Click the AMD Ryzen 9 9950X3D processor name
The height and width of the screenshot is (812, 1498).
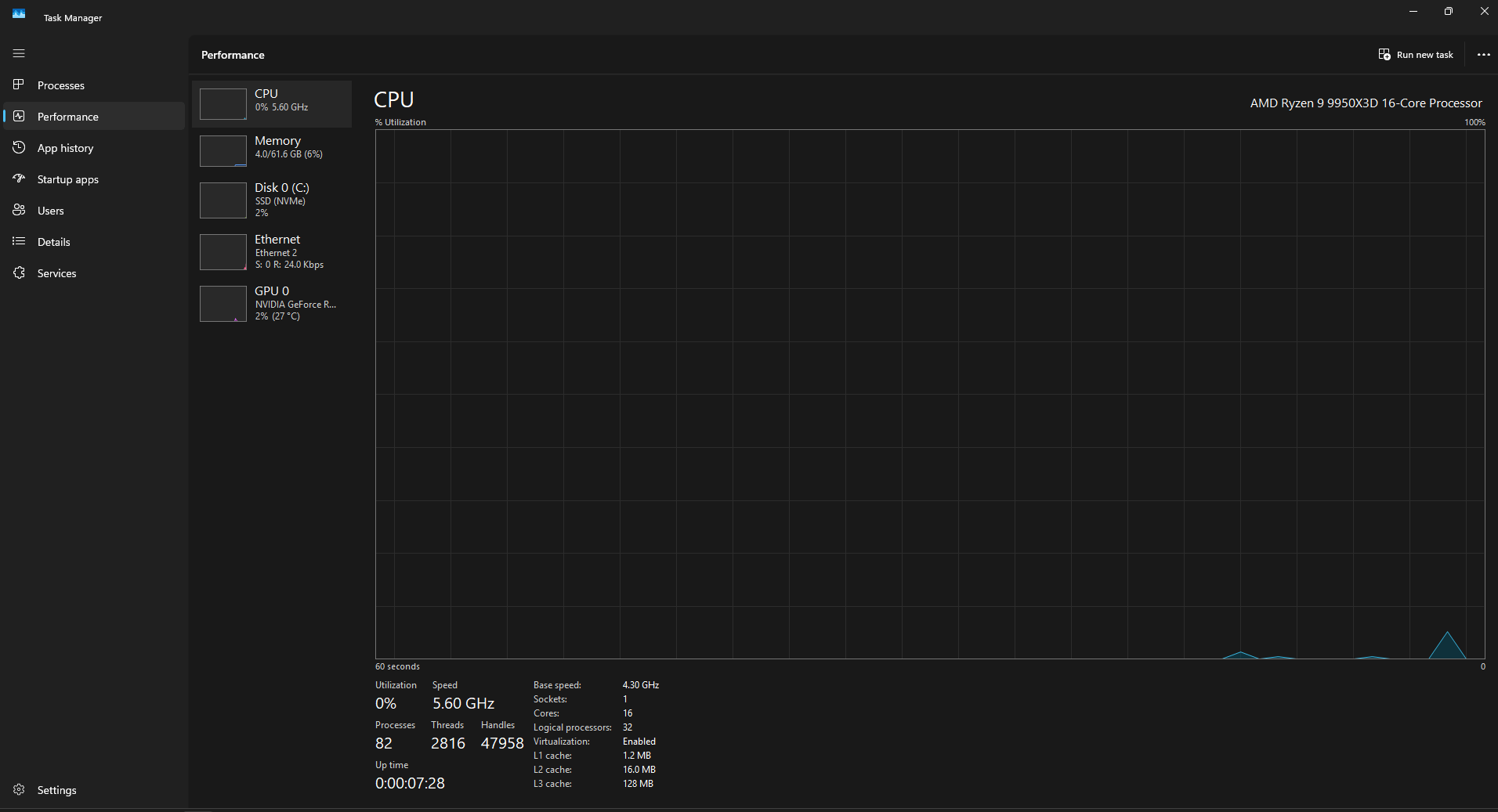pyautogui.click(x=1366, y=103)
